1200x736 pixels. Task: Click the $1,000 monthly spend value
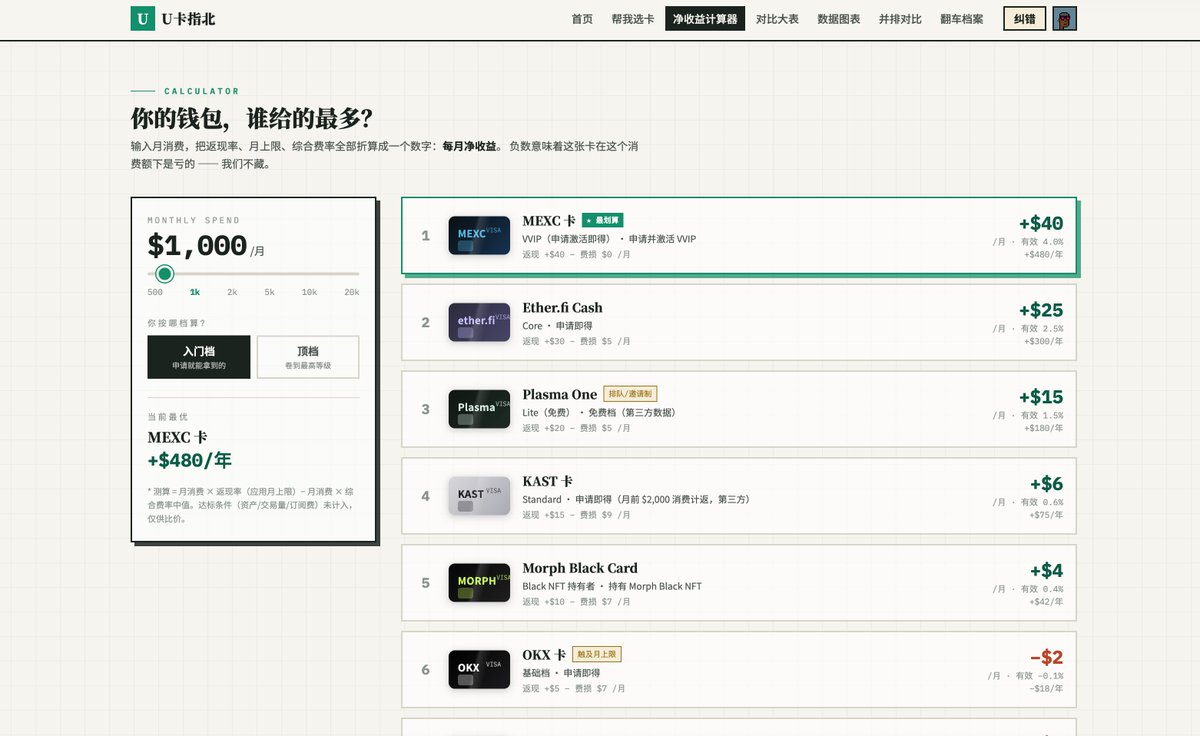tap(197, 246)
